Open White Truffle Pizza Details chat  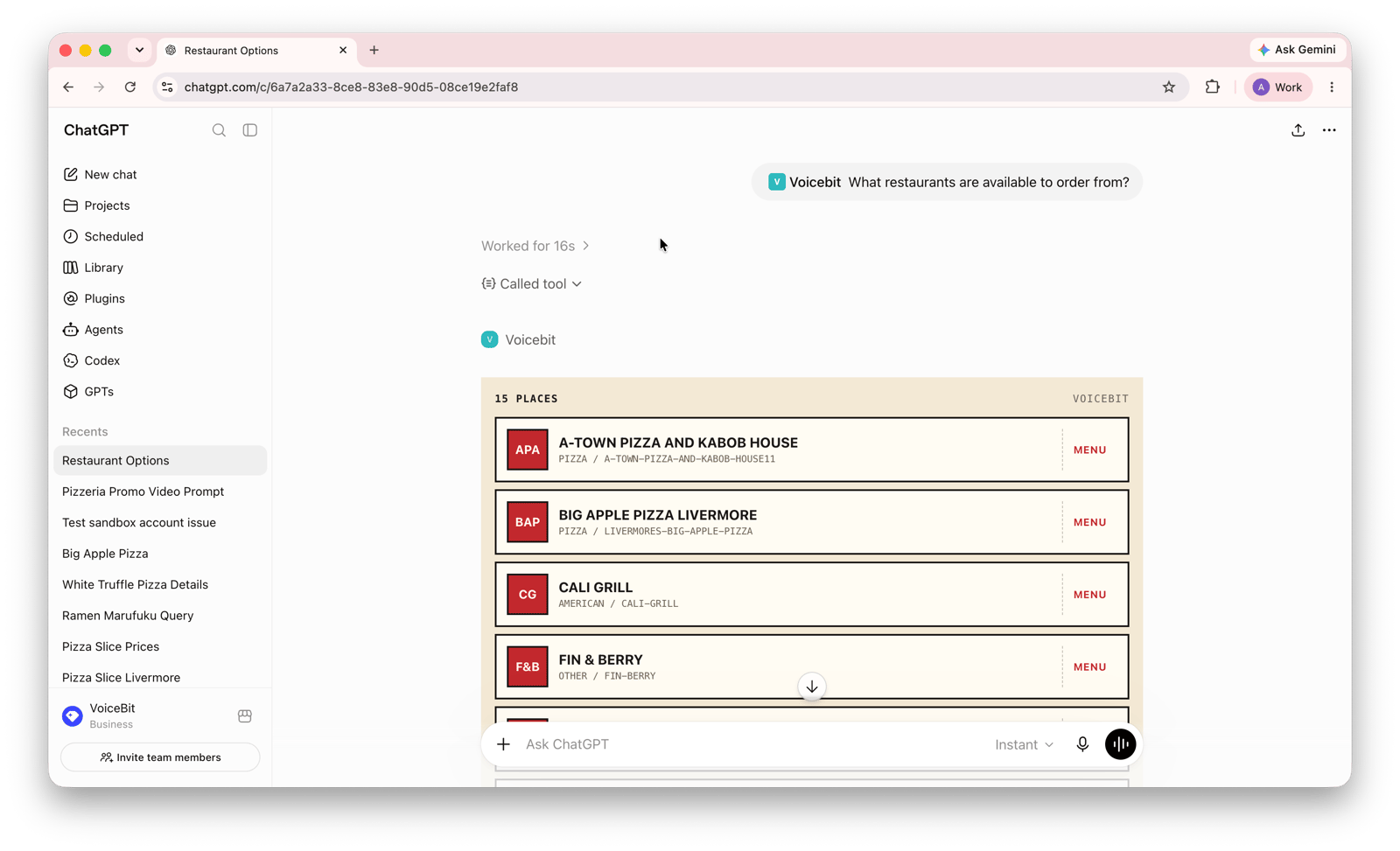coord(160,585)
